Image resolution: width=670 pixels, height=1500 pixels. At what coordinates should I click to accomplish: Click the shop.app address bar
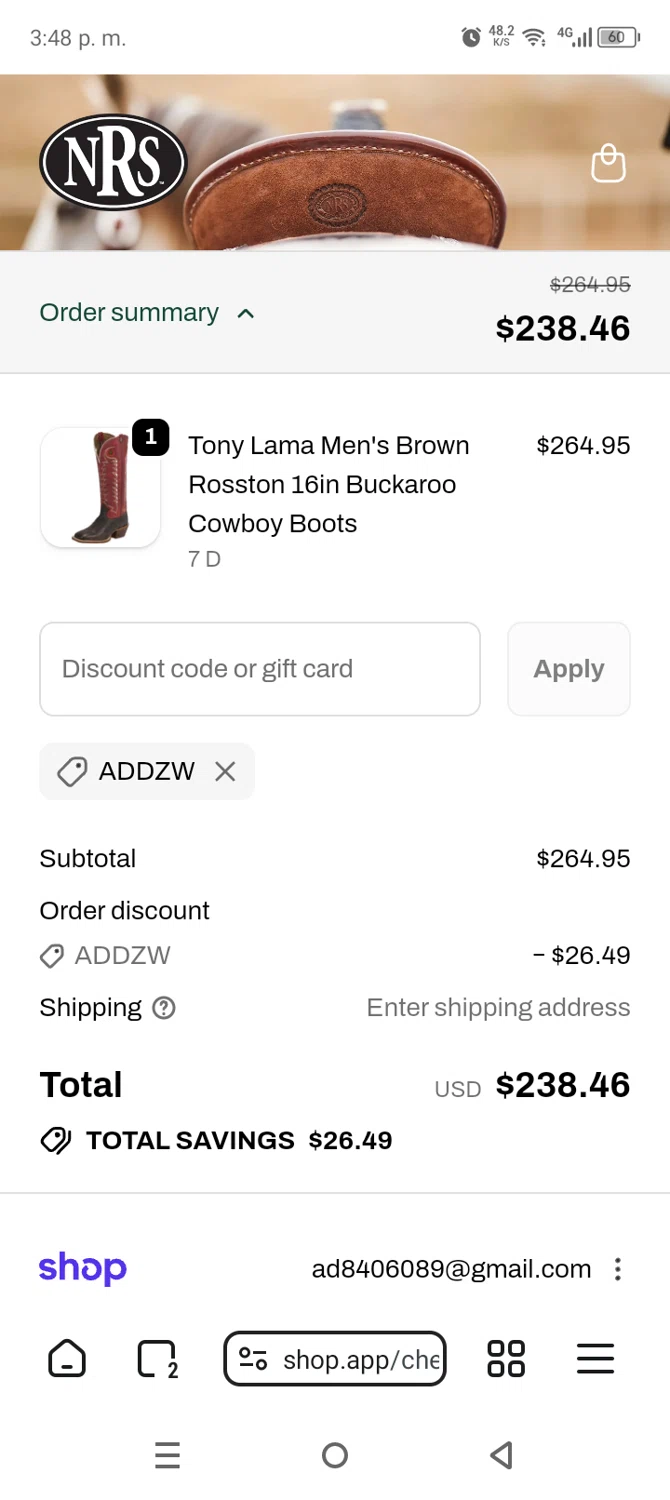(x=335, y=1359)
